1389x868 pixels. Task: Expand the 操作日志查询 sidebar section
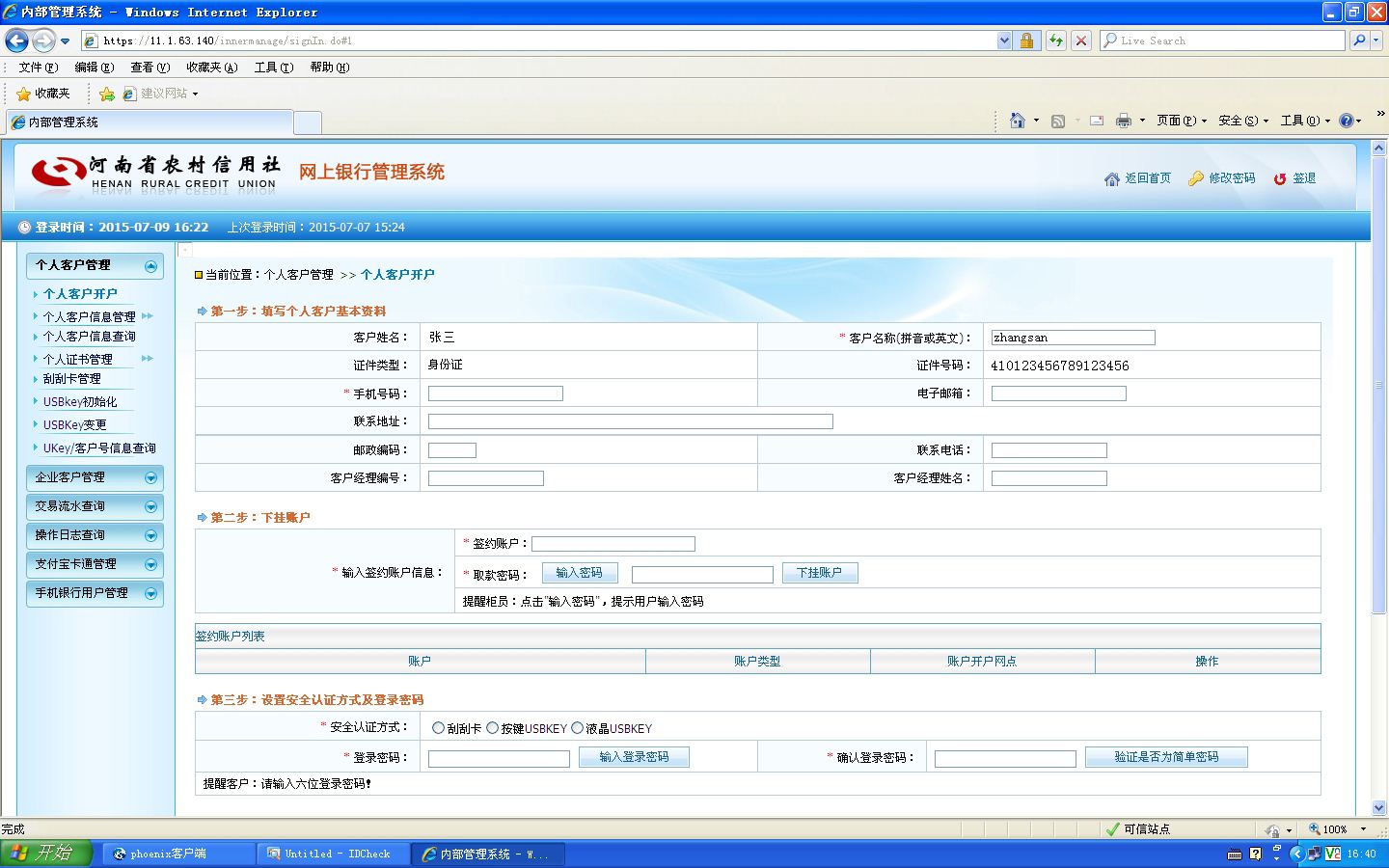coord(150,536)
